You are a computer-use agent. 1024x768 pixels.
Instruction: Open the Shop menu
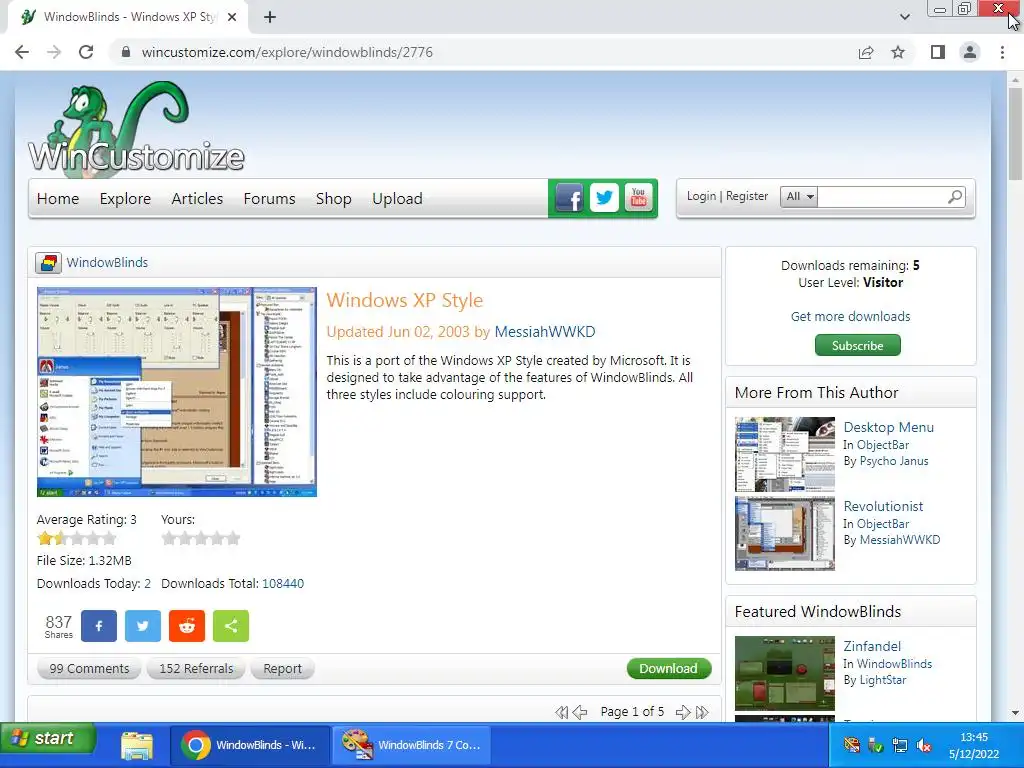coord(333,199)
